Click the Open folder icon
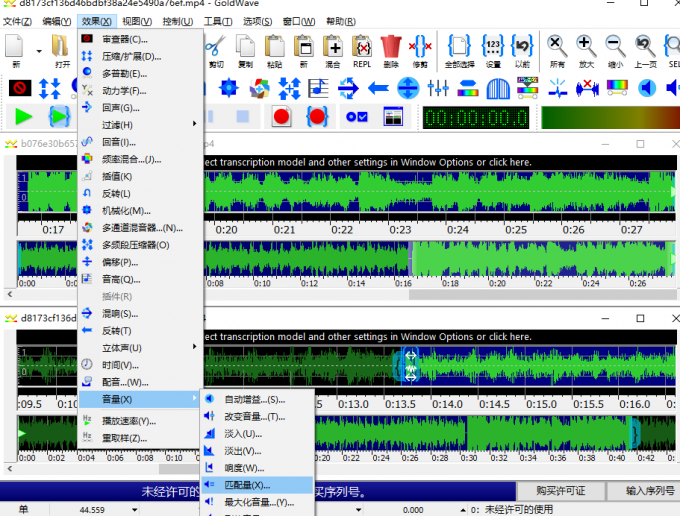 [60, 46]
